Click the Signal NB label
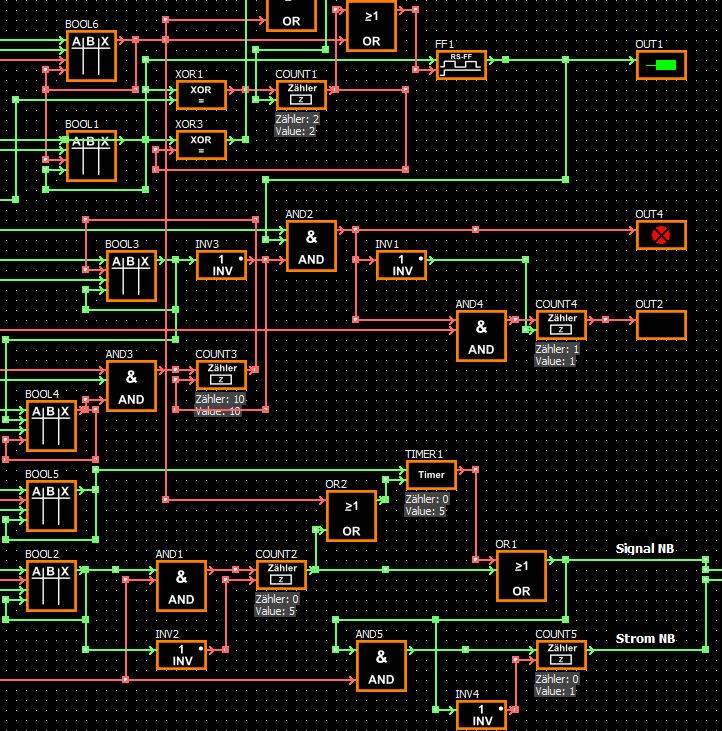The image size is (722, 731). 644,549
